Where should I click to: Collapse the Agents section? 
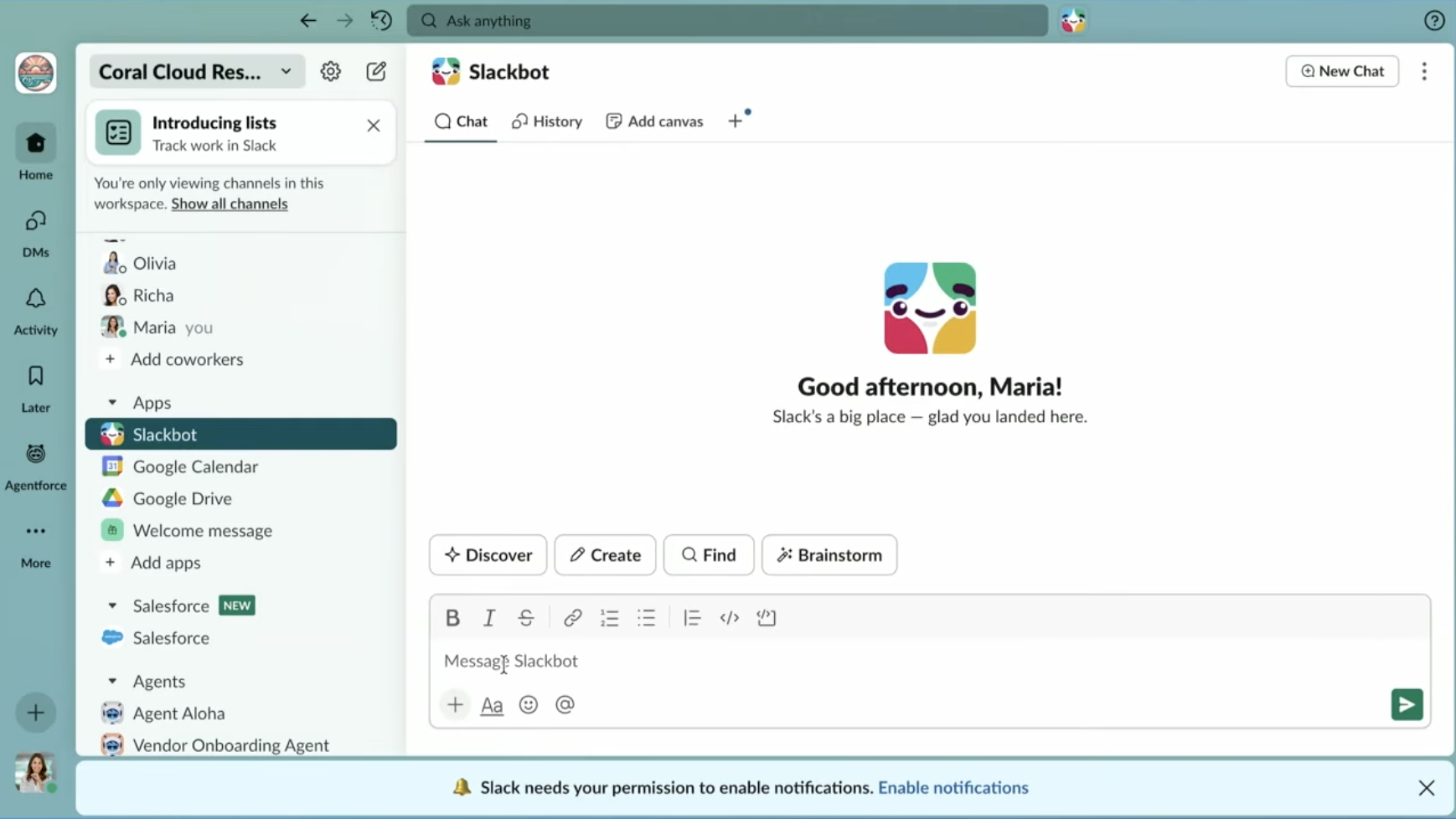(x=113, y=681)
